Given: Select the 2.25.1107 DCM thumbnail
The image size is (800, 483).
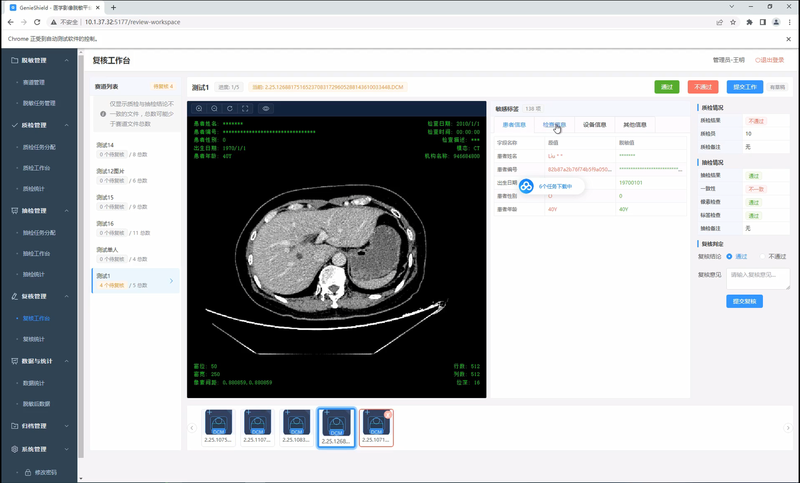Looking at the screenshot, I should (257, 427).
